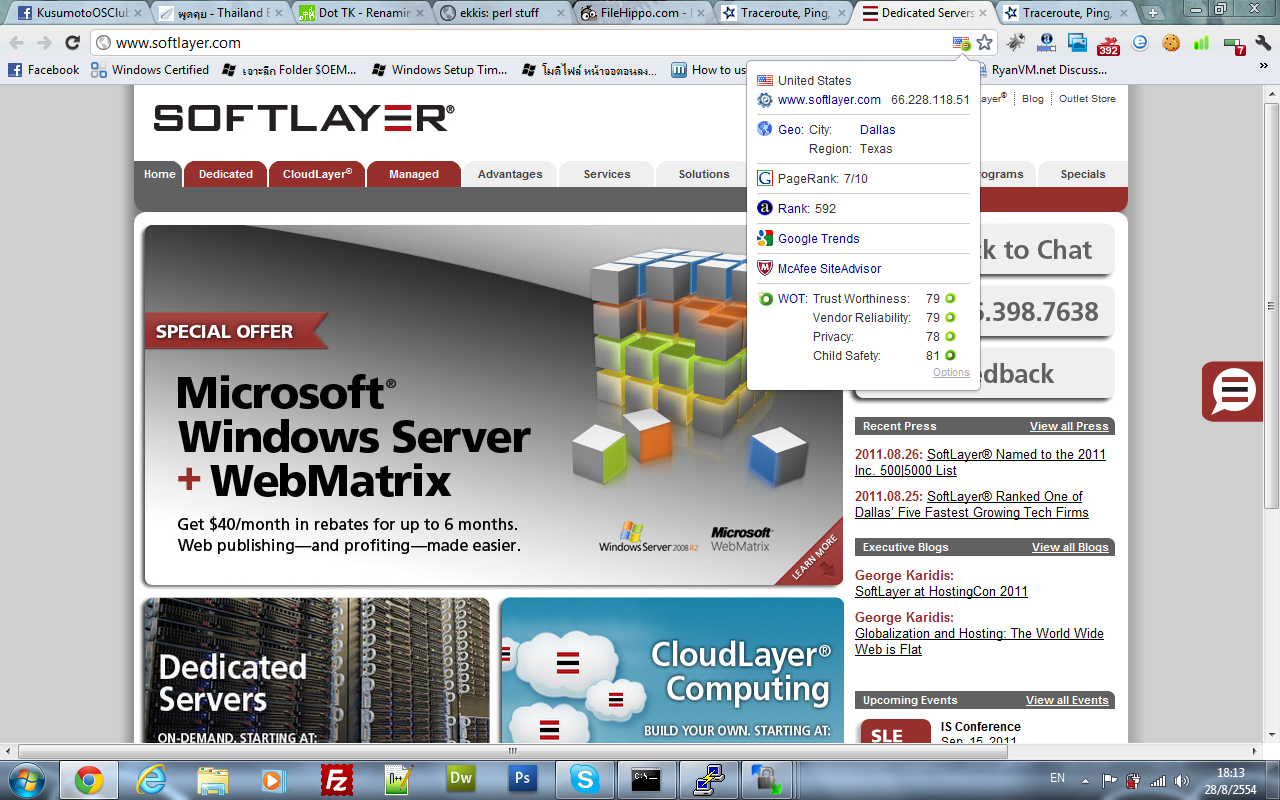
Task: Launch FileZilla from the taskbar
Action: coord(337,779)
